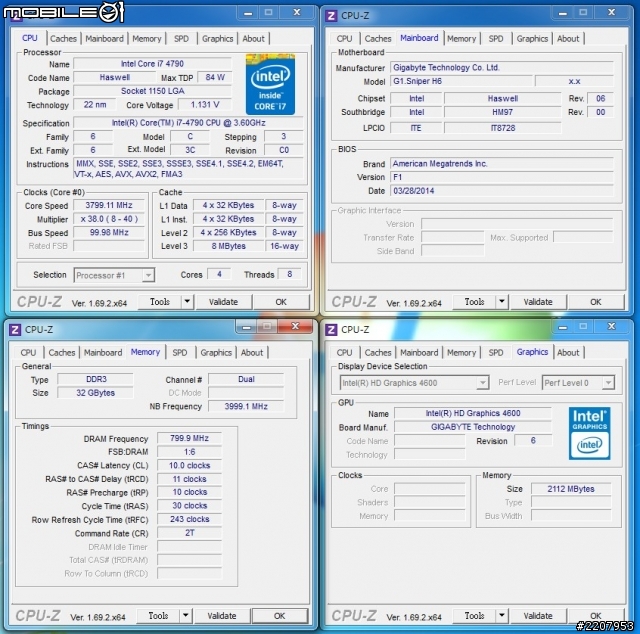Viewport: 640px width, 634px height.
Task: Click Tools button in Memory window
Action: 158,616
